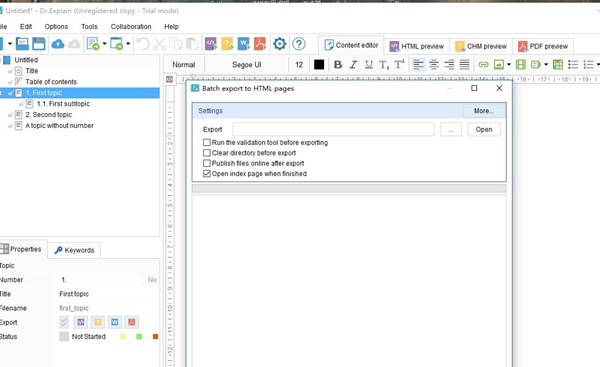
Task: Apply superscript text style
Action: point(399,65)
